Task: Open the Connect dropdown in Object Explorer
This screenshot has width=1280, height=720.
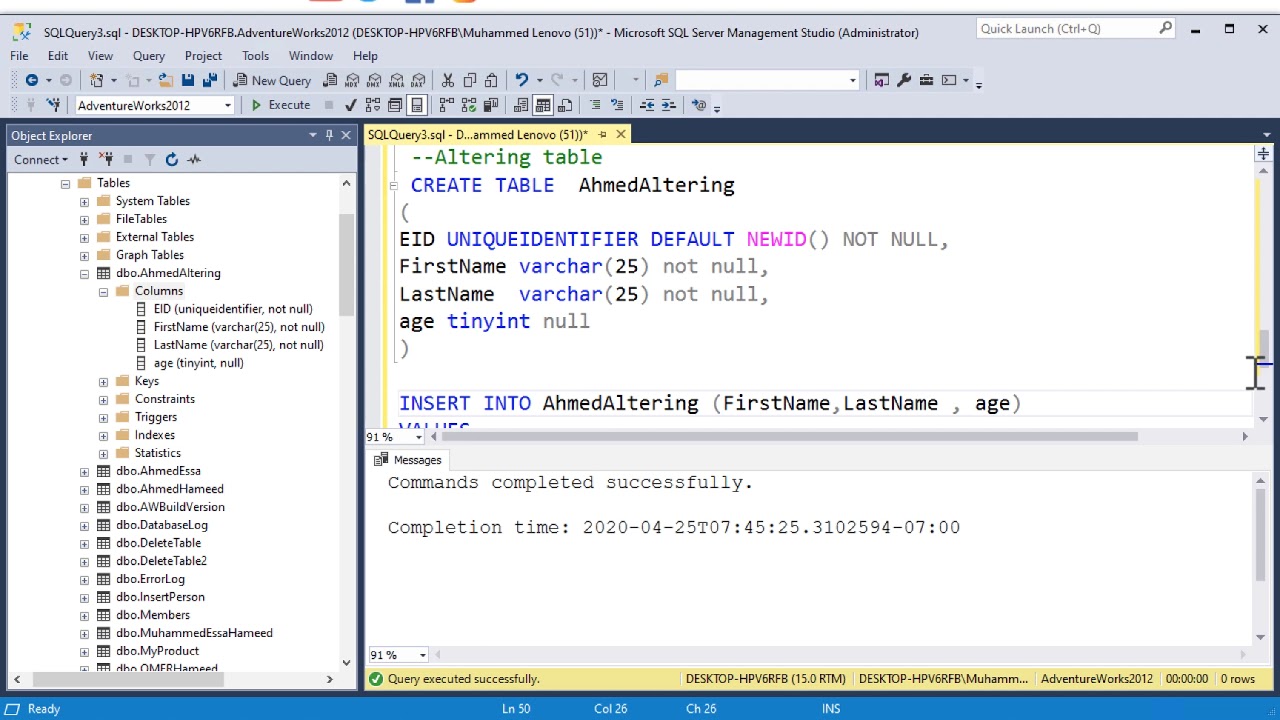Action: pos(41,159)
